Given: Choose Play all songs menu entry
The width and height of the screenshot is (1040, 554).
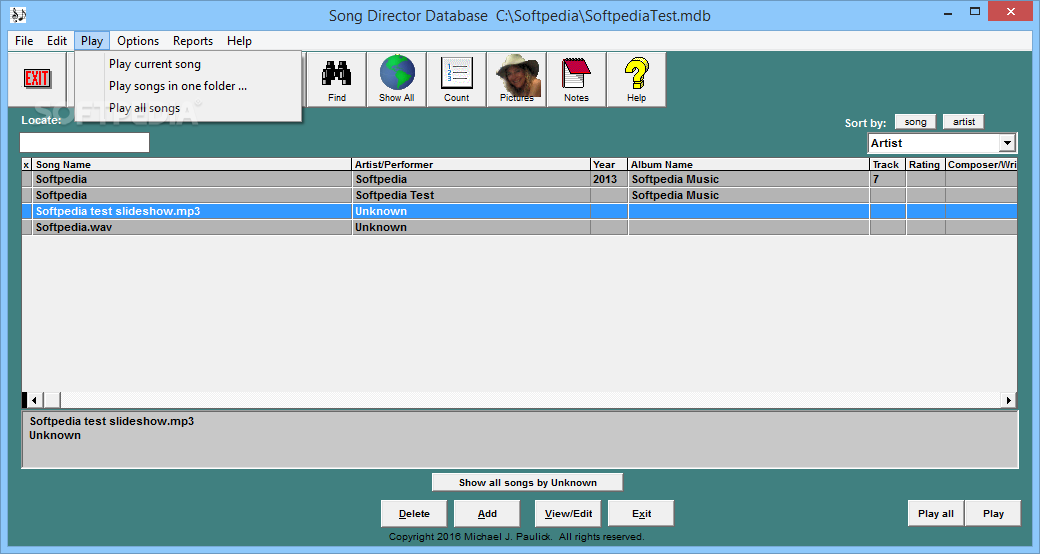Looking at the screenshot, I should click(x=188, y=107).
